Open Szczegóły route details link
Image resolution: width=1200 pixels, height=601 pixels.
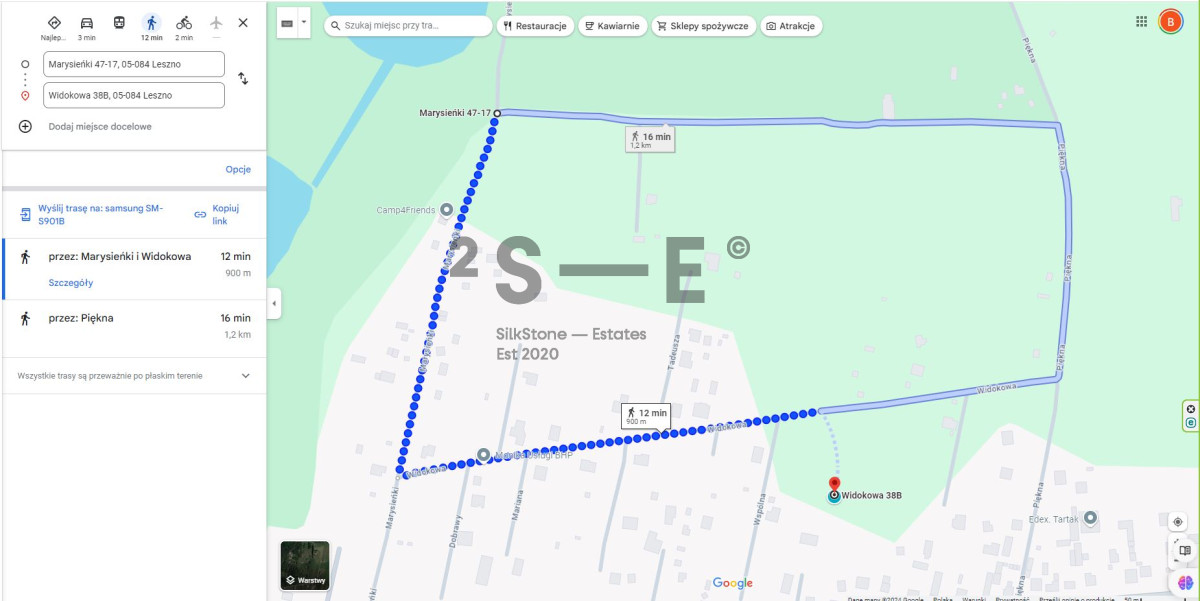coord(71,283)
